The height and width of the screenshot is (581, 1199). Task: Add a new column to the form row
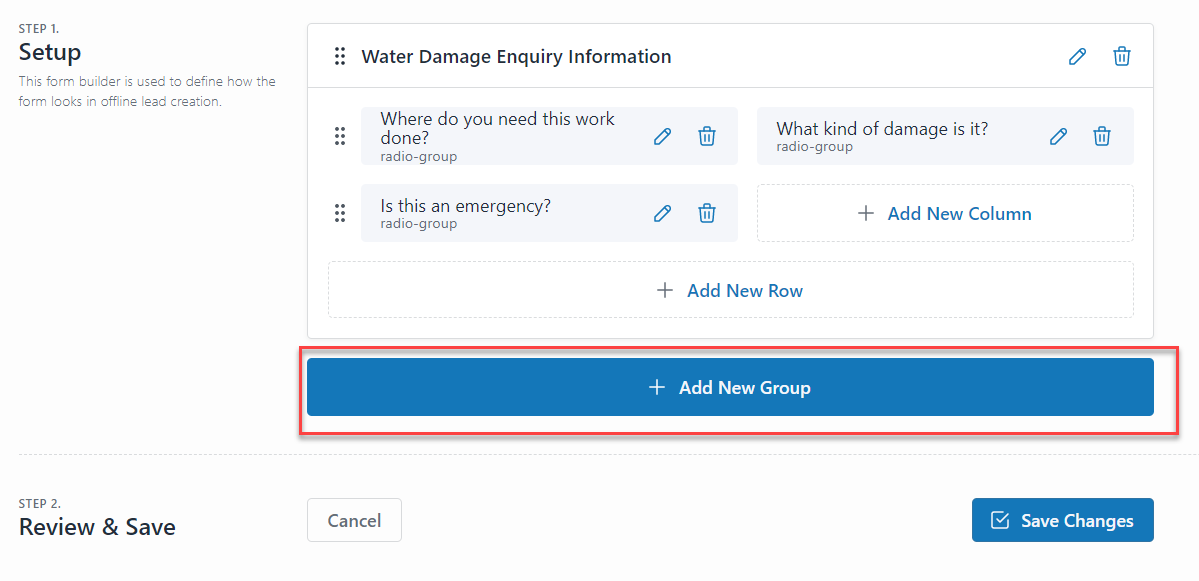click(x=944, y=213)
